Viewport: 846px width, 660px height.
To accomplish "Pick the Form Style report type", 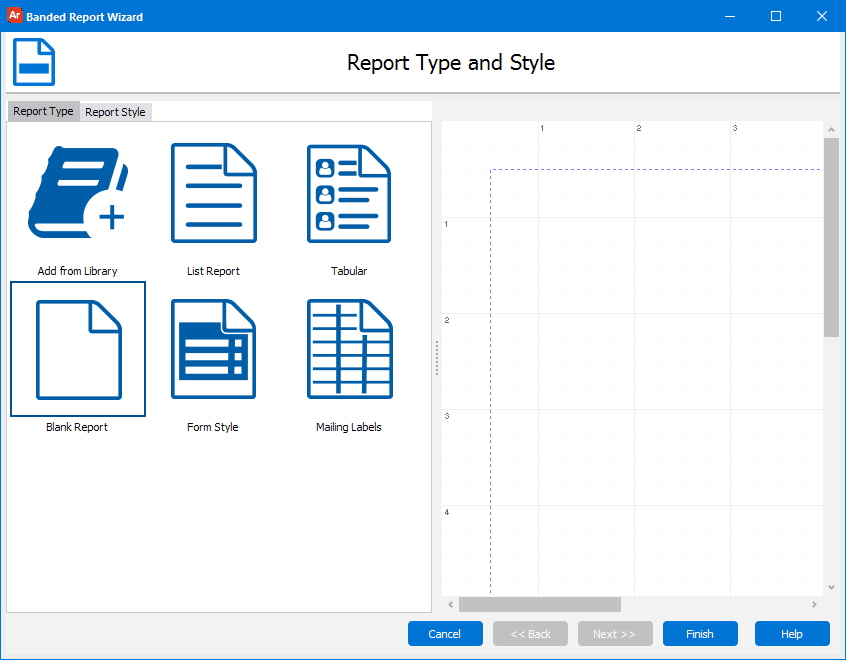I will [213, 349].
